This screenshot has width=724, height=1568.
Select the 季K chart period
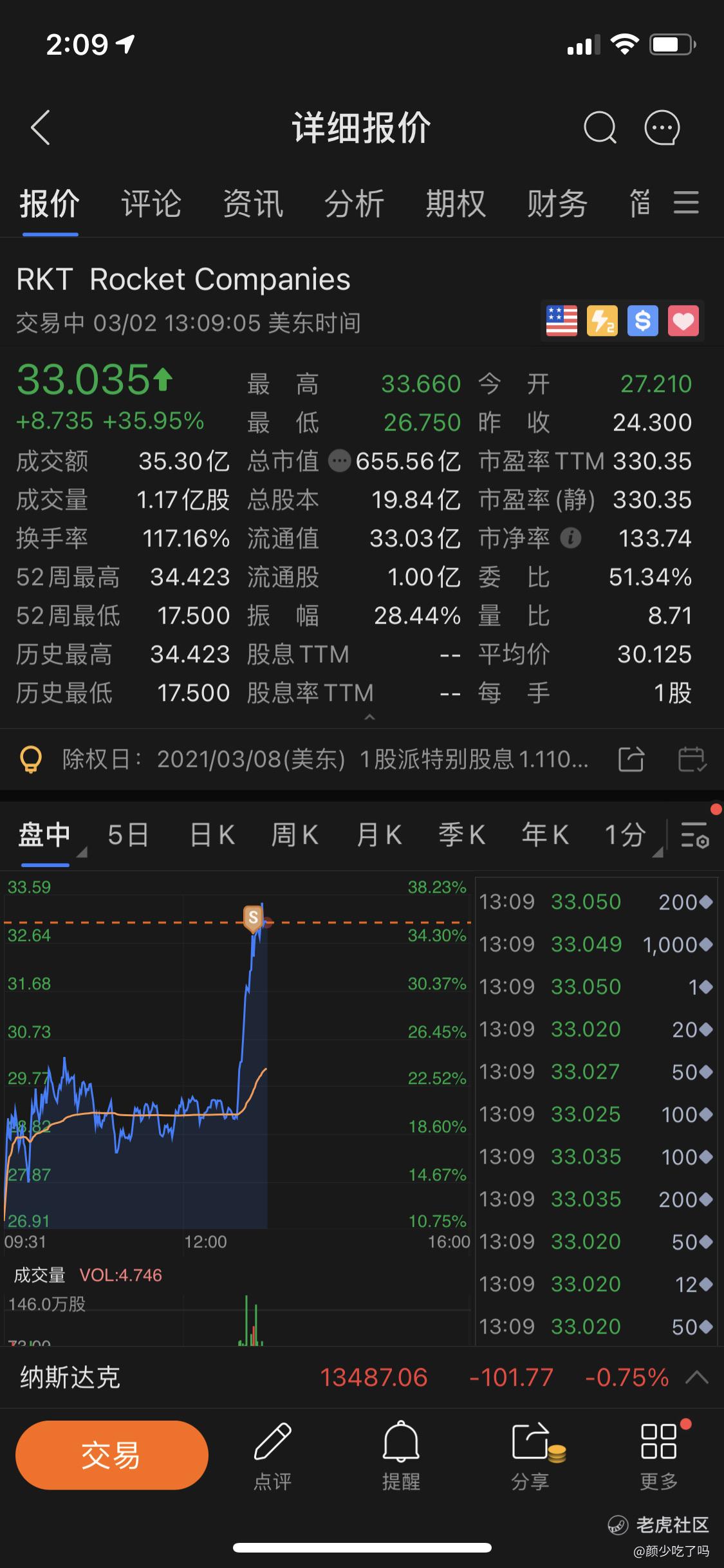click(x=462, y=835)
